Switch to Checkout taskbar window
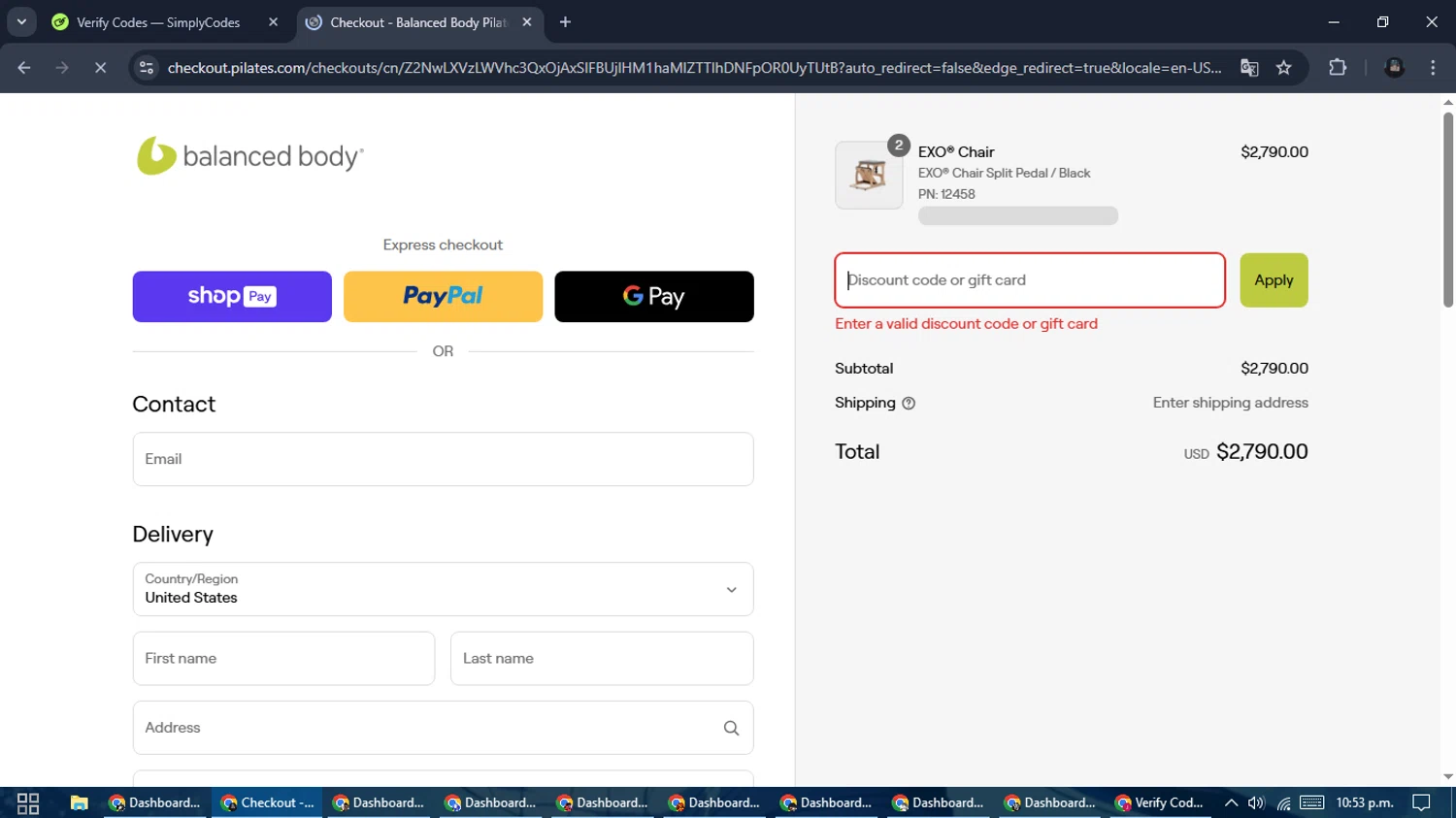This screenshot has height=818, width=1456. tap(267, 803)
